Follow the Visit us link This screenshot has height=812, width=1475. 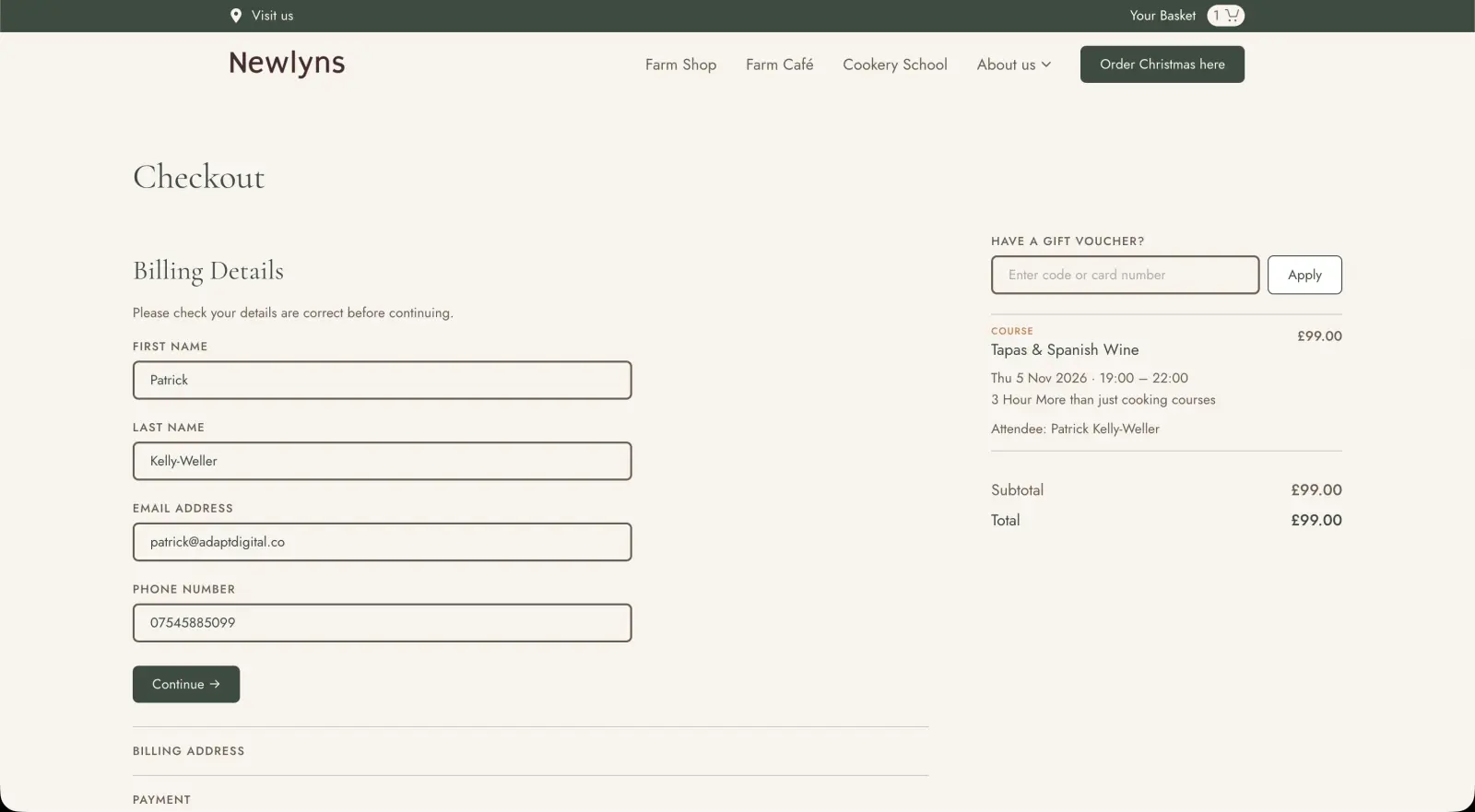[272, 16]
